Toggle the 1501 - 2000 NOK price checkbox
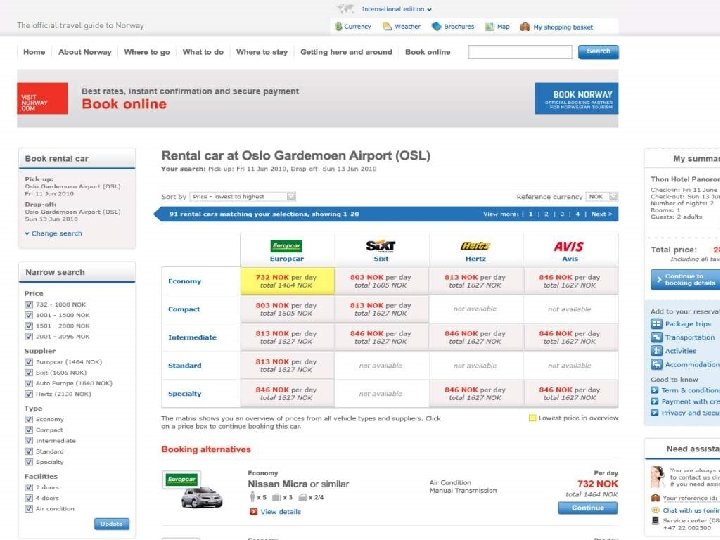This screenshot has height=540, width=720. [x=29, y=326]
